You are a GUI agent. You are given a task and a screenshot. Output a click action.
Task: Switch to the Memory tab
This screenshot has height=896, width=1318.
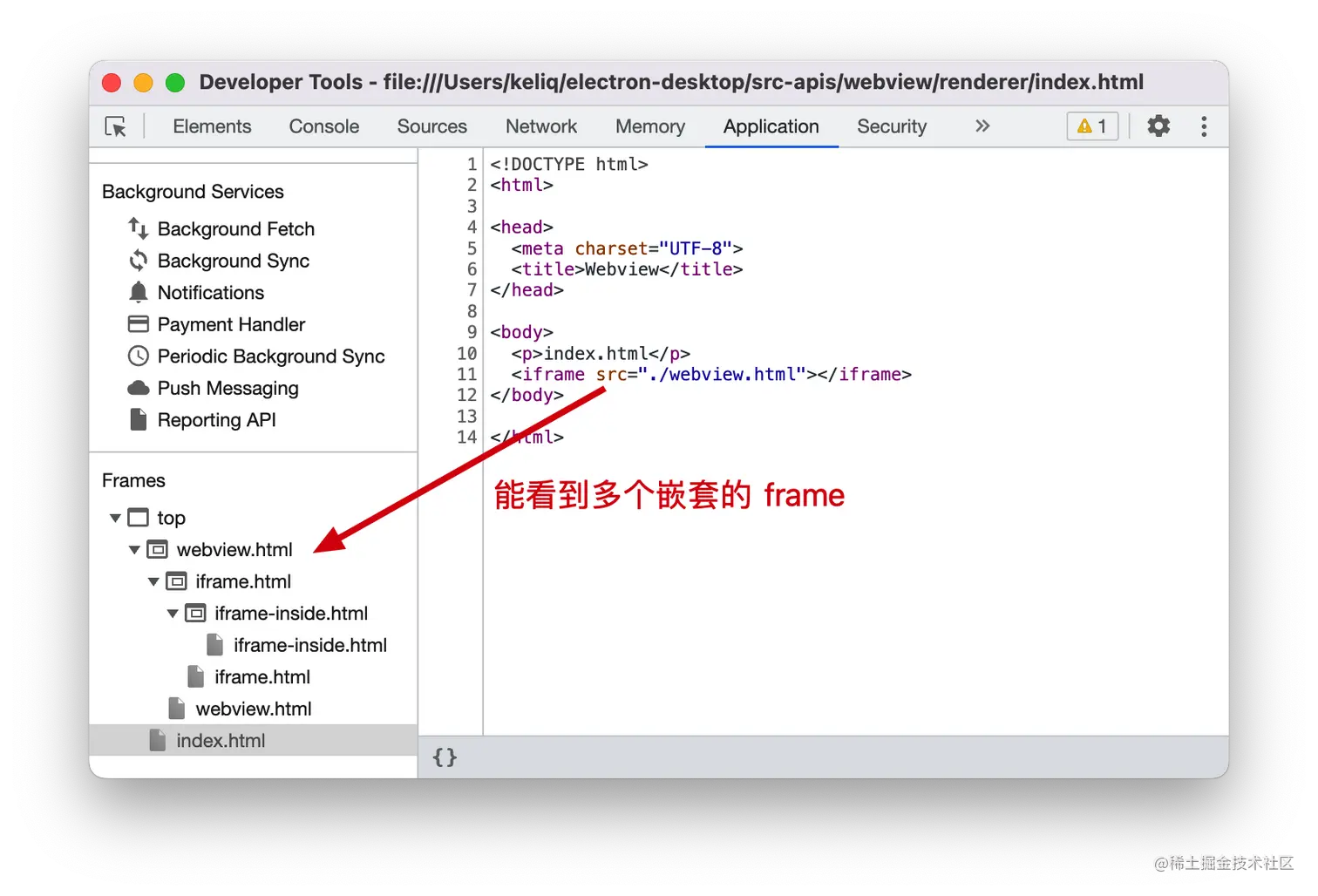pos(650,126)
